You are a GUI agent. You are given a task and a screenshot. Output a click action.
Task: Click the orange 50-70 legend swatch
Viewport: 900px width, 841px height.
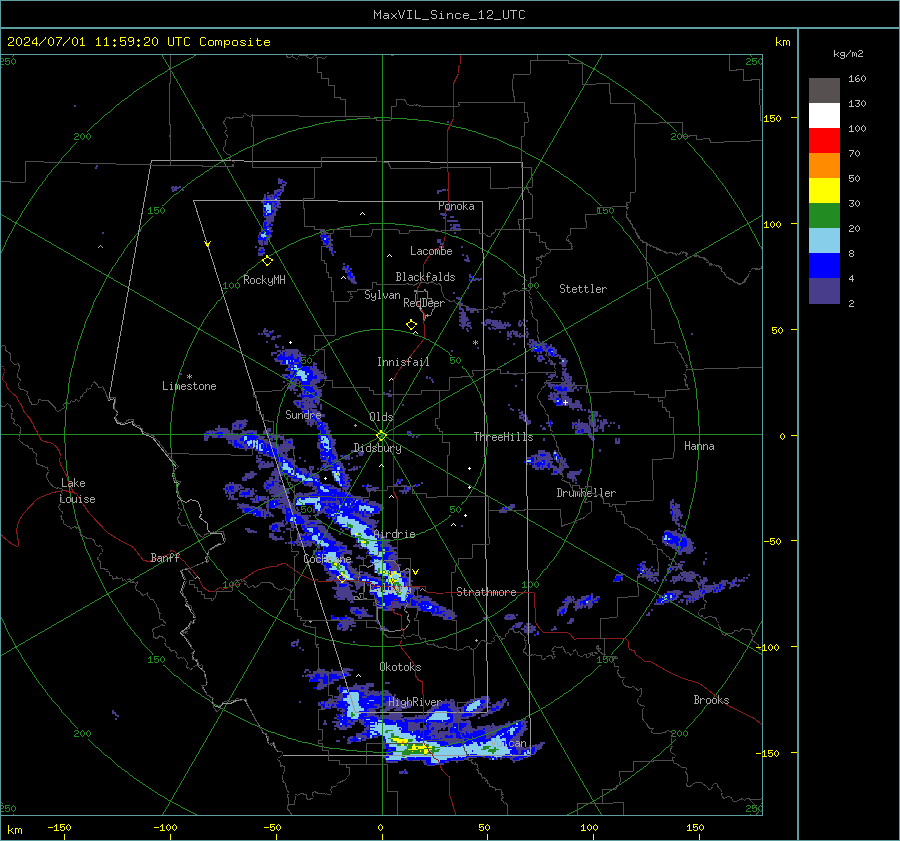(x=824, y=166)
